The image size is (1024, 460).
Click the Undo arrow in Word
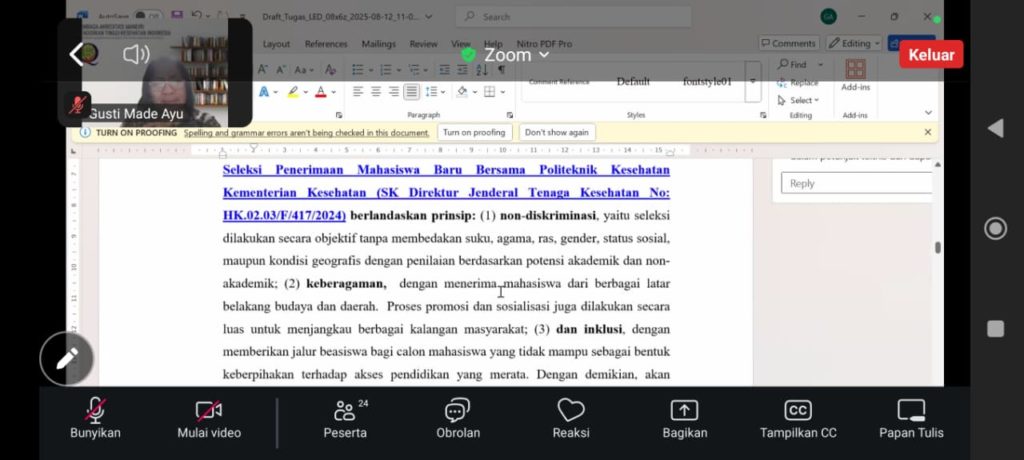point(197,15)
